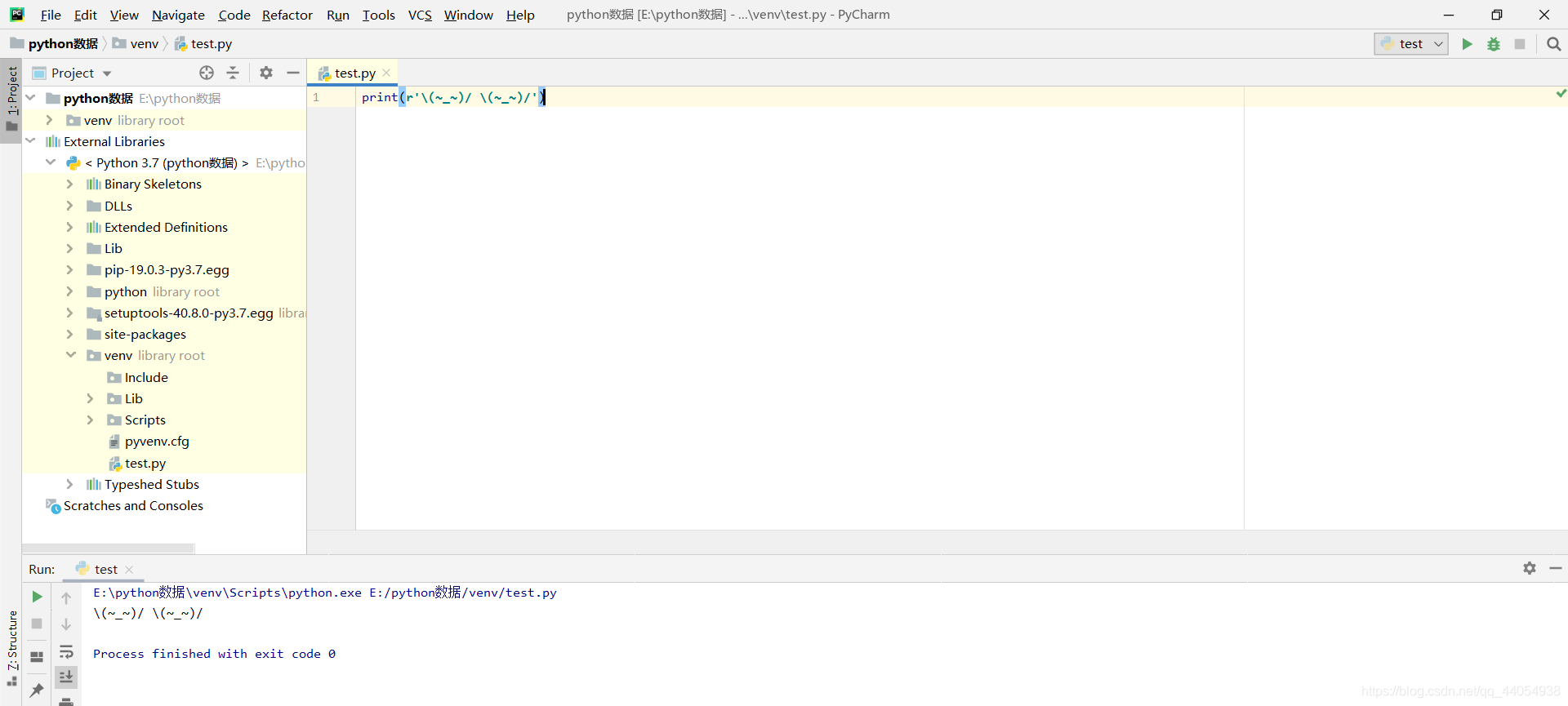Viewport: 1568px width, 706px height.
Task: Select the test tab in Run panel
Action: tap(105, 570)
